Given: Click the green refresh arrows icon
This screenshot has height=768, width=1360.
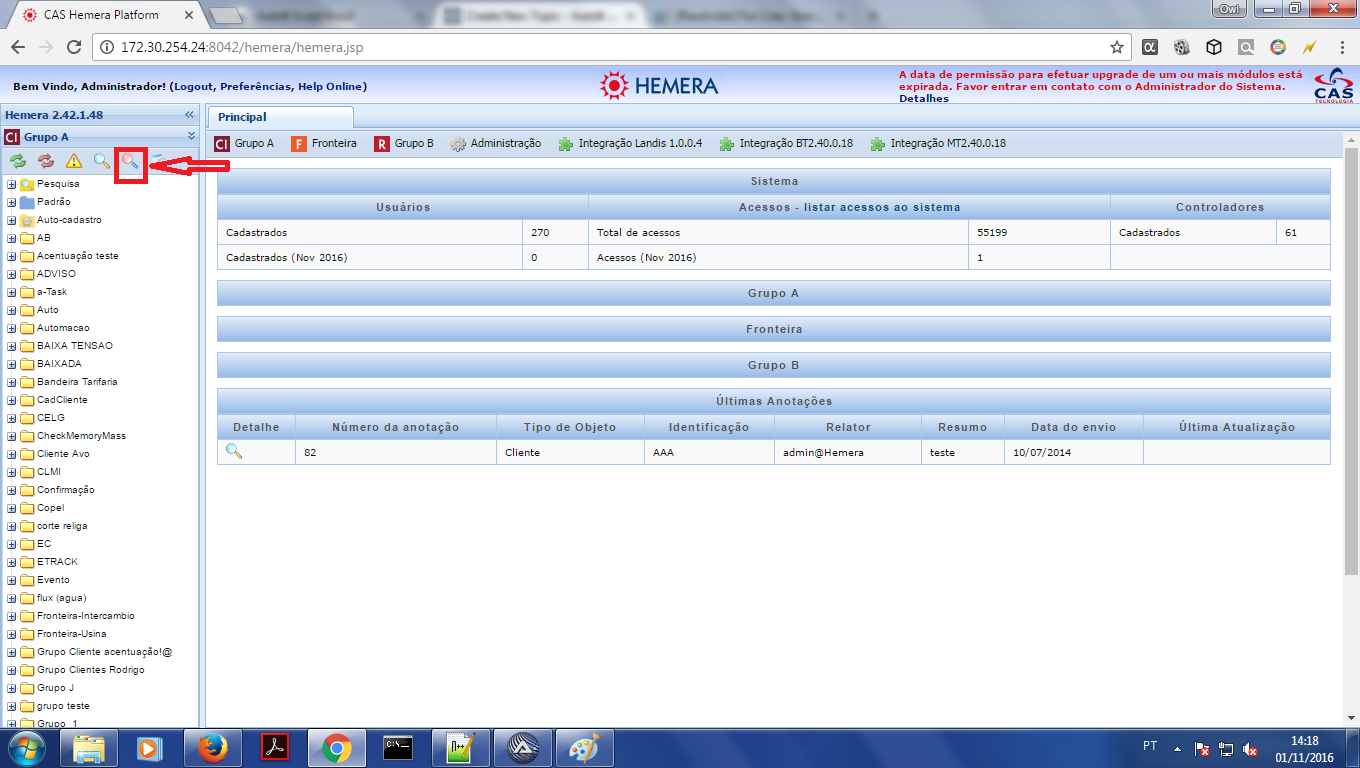Looking at the screenshot, I should click(x=18, y=160).
